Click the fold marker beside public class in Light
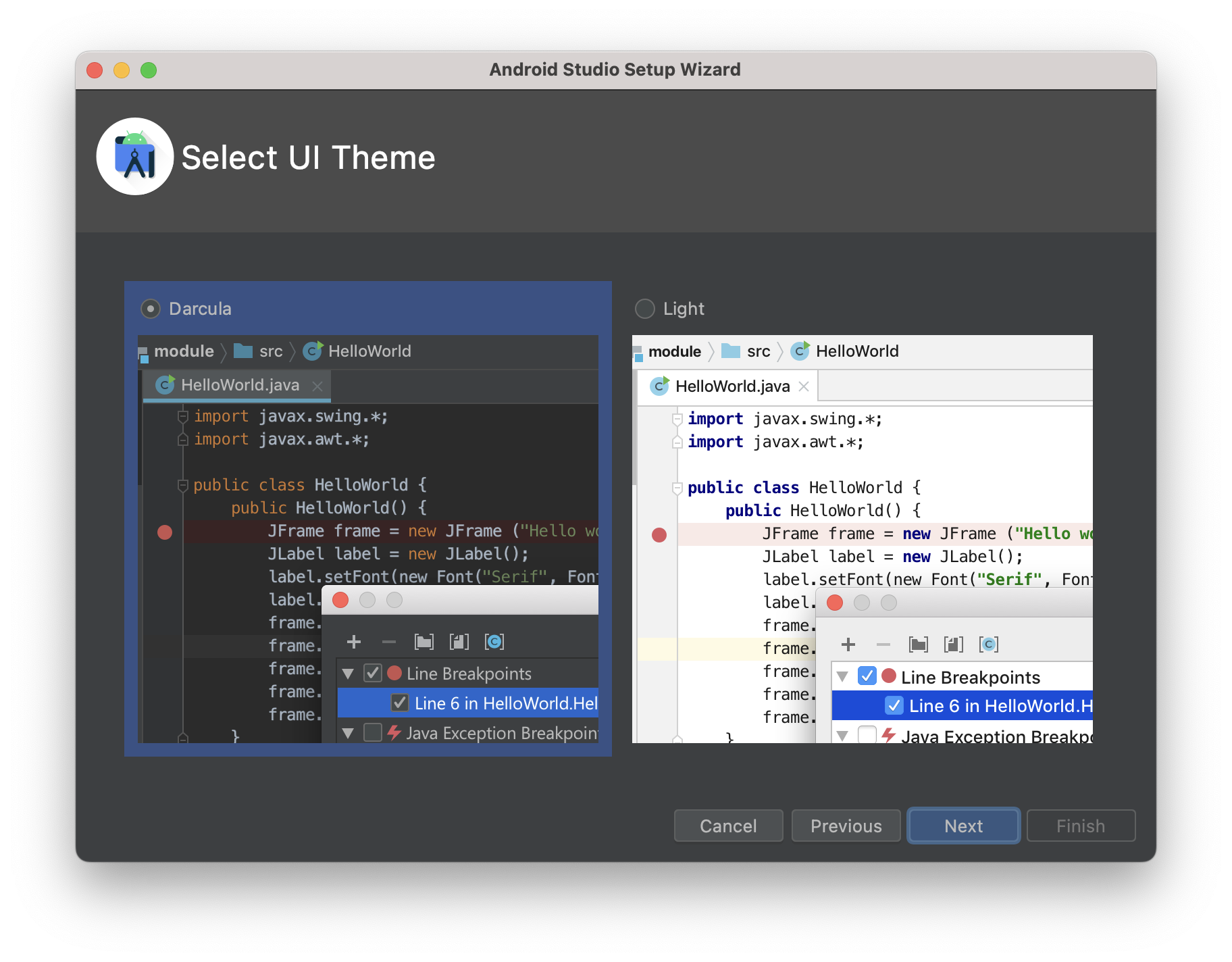 (677, 488)
